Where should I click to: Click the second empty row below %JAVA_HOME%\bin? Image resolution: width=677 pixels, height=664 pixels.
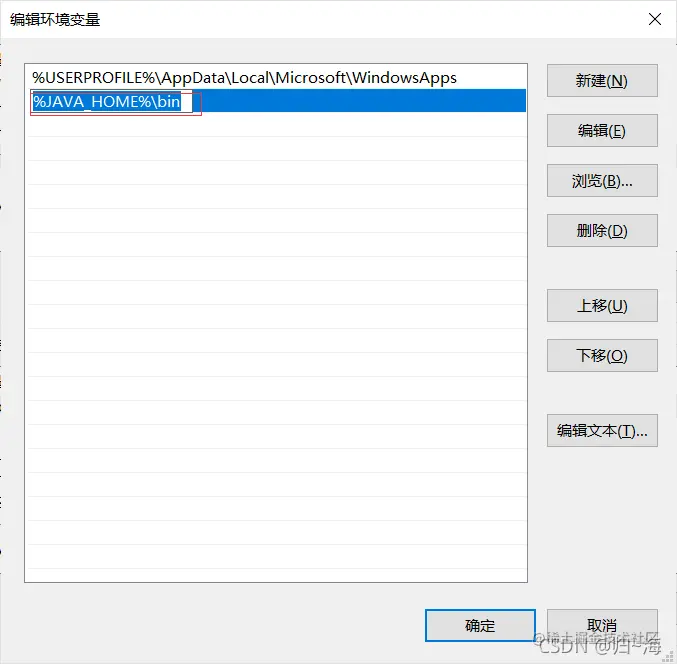pyautogui.click(x=277, y=149)
